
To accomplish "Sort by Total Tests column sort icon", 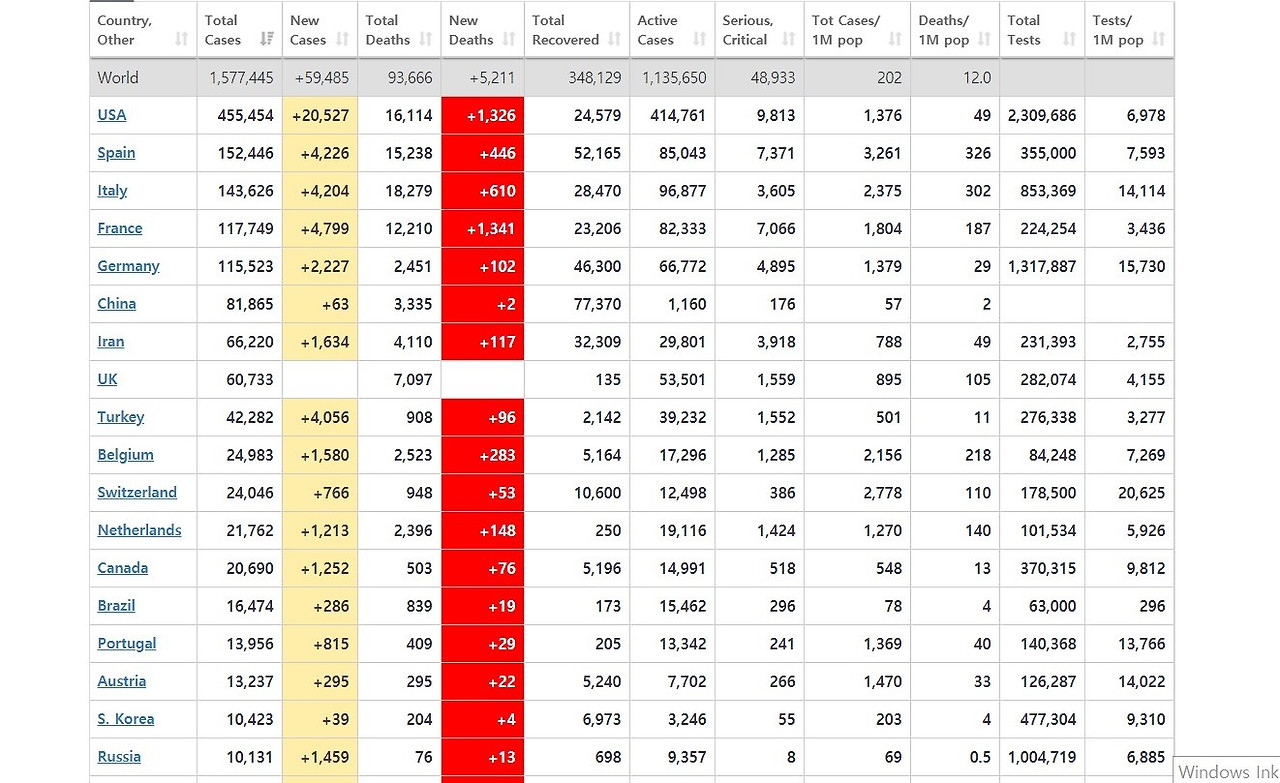I will (x=1069, y=40).
